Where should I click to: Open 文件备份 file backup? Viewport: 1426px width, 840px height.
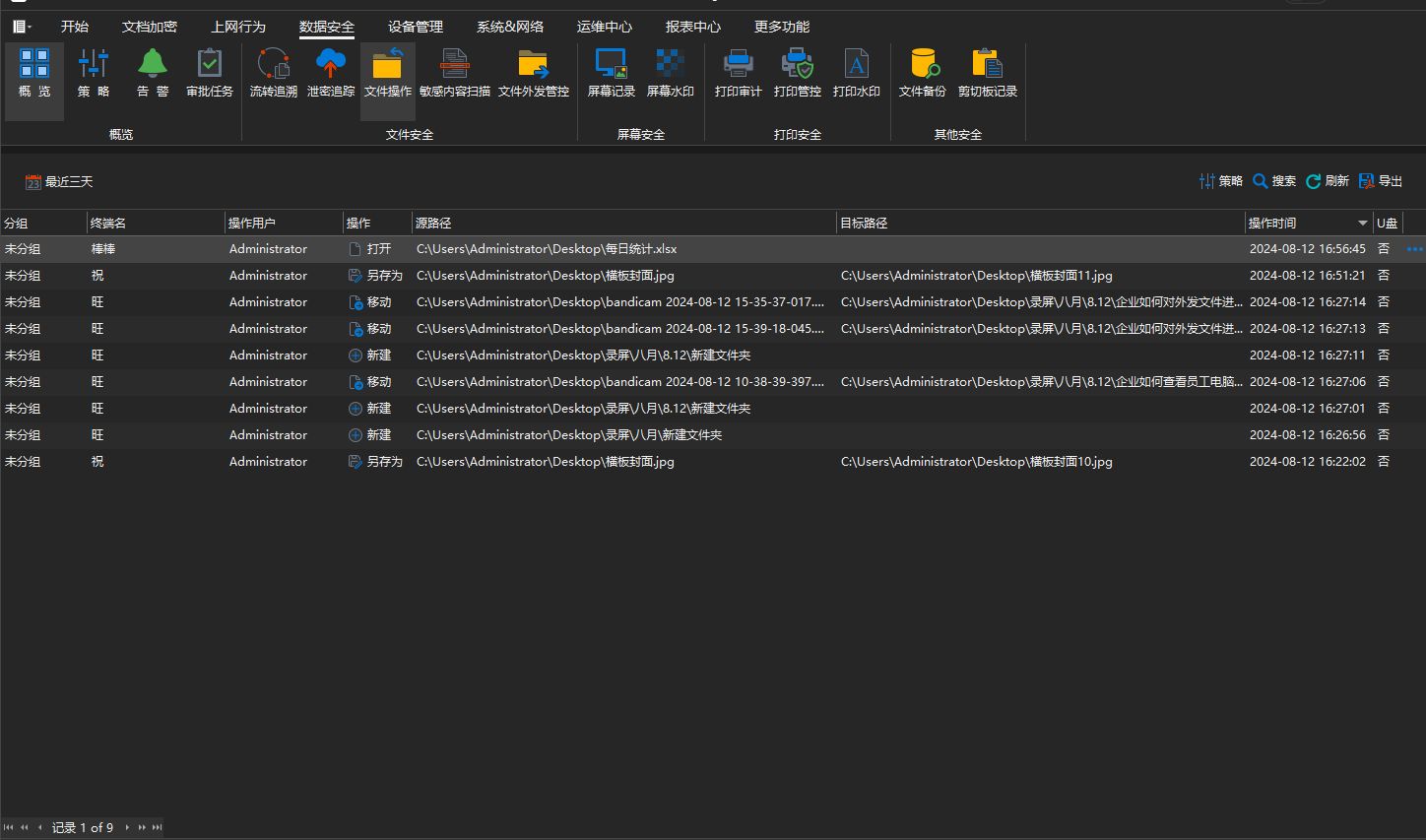tap(923, 74)
